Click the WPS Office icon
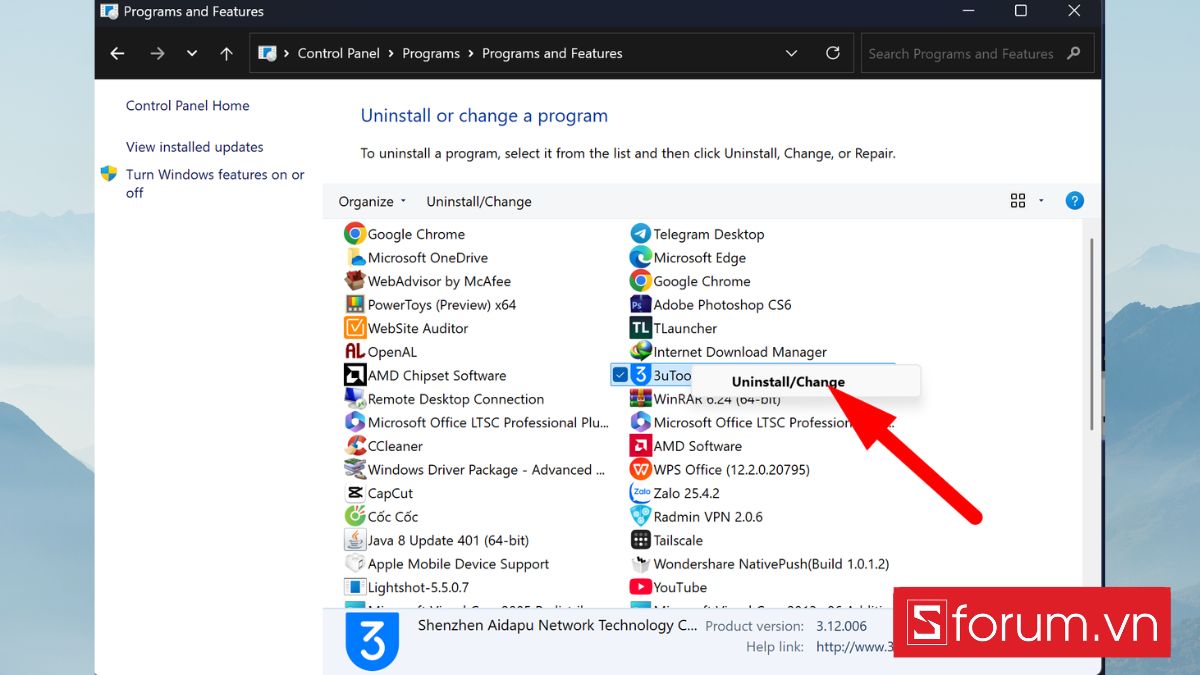 tap(640, 469)
